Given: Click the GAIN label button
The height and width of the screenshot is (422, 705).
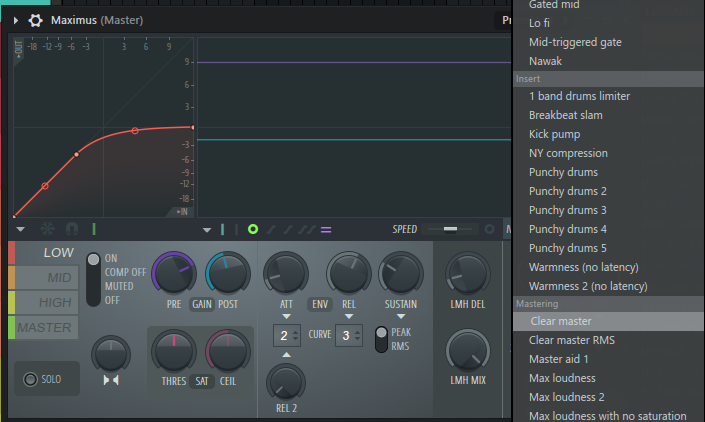Looking at the screenshot, I should 202,304.
